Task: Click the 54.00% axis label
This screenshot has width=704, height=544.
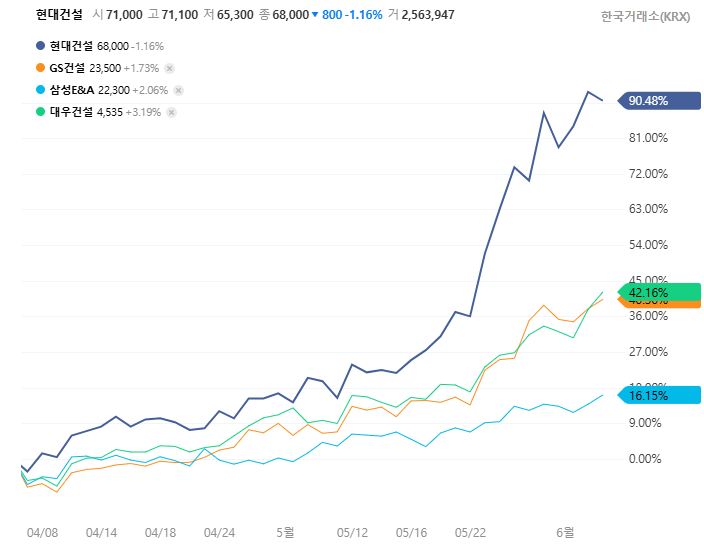Action: 648,245
